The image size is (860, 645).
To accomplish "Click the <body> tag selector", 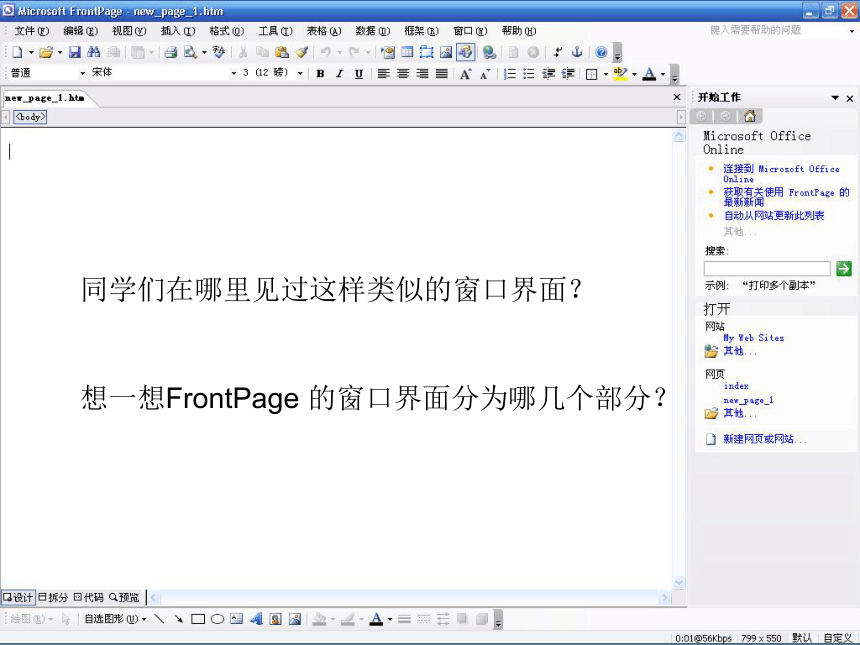I will [x=30, y=117].
